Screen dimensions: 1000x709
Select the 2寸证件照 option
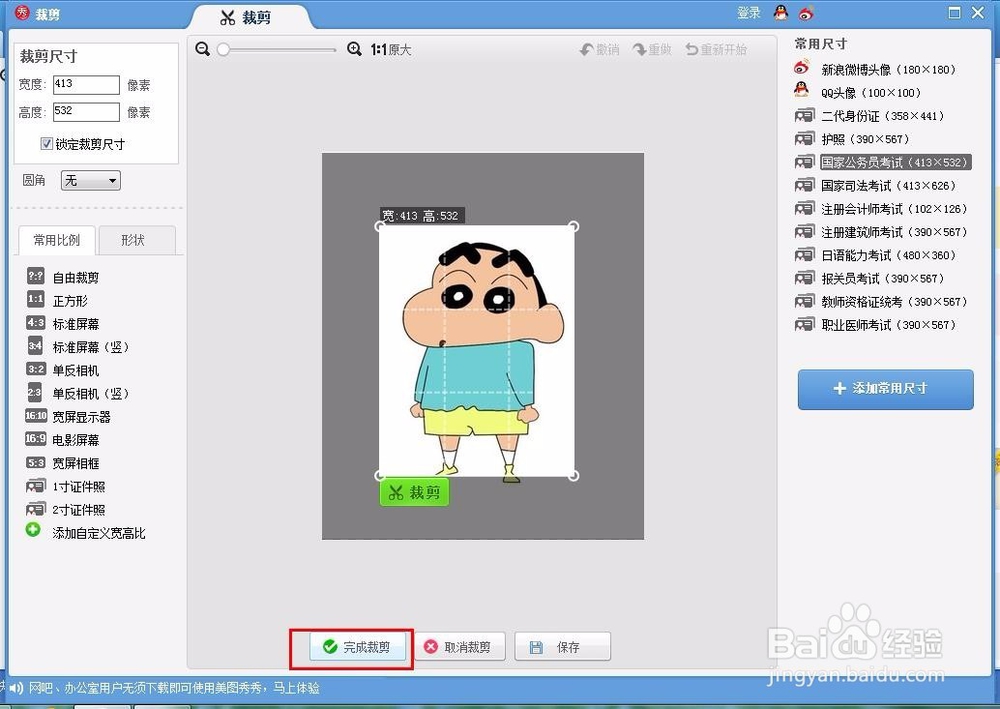click(x=66, y=509)
